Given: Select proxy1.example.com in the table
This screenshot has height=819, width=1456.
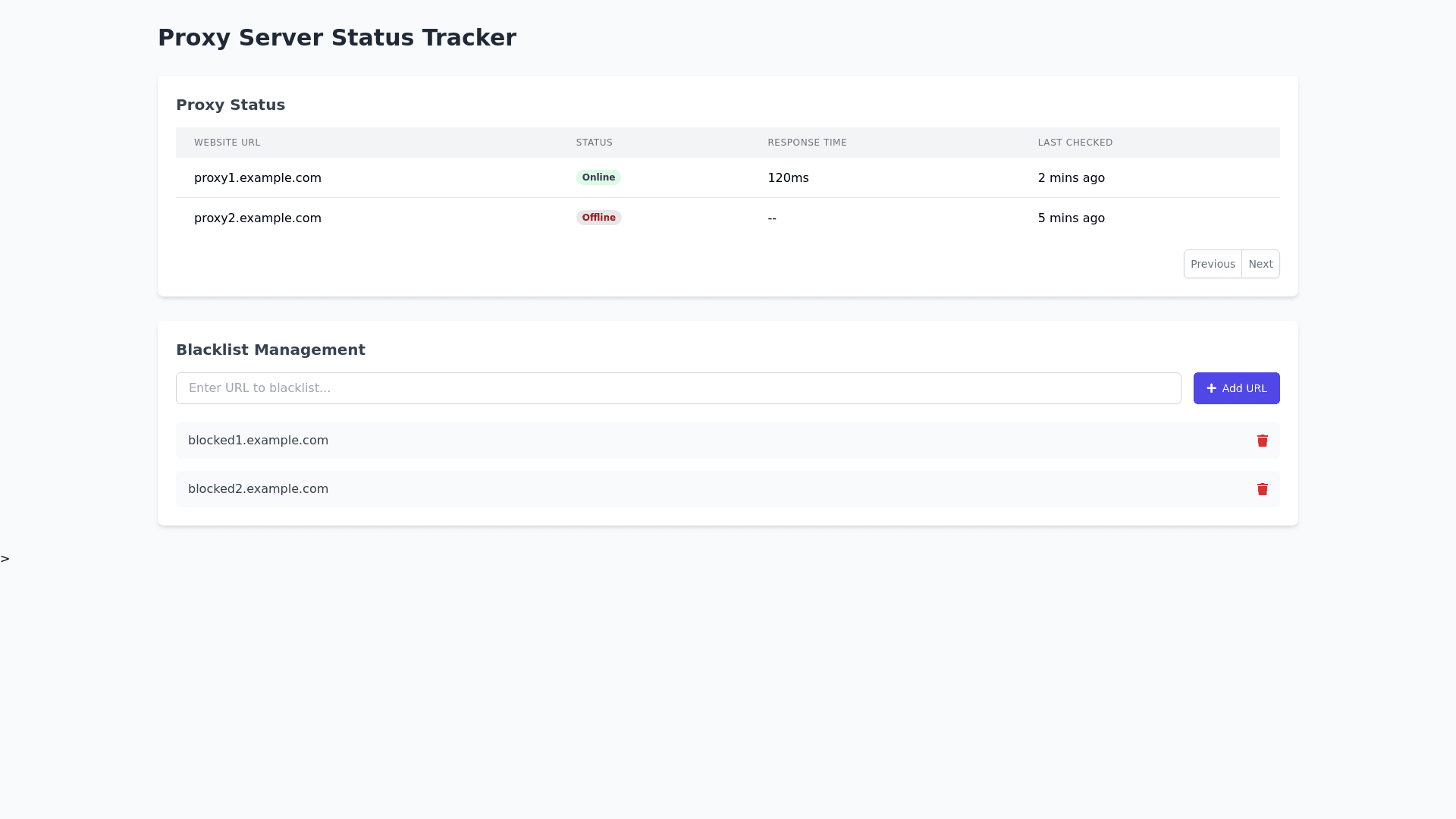Looking at the screenshot, I should click(258, 178).
